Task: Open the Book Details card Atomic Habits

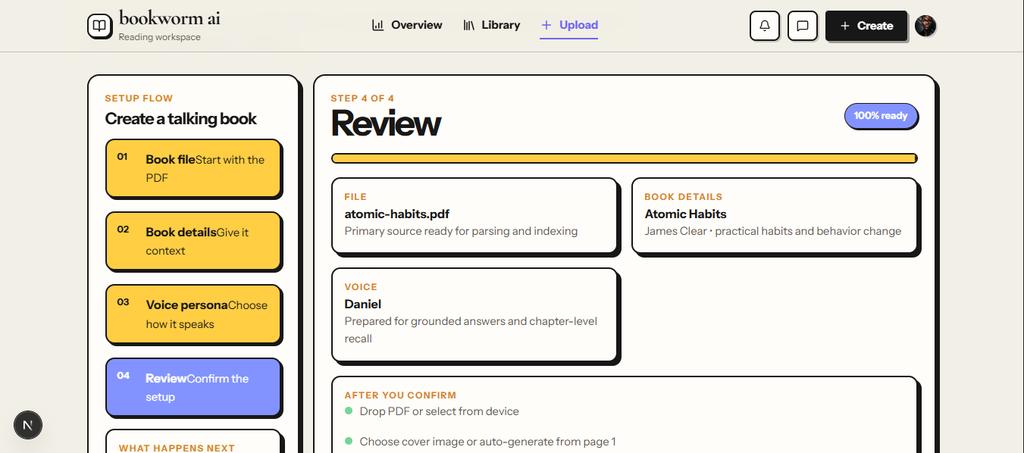Action: (x=775, y=215)
